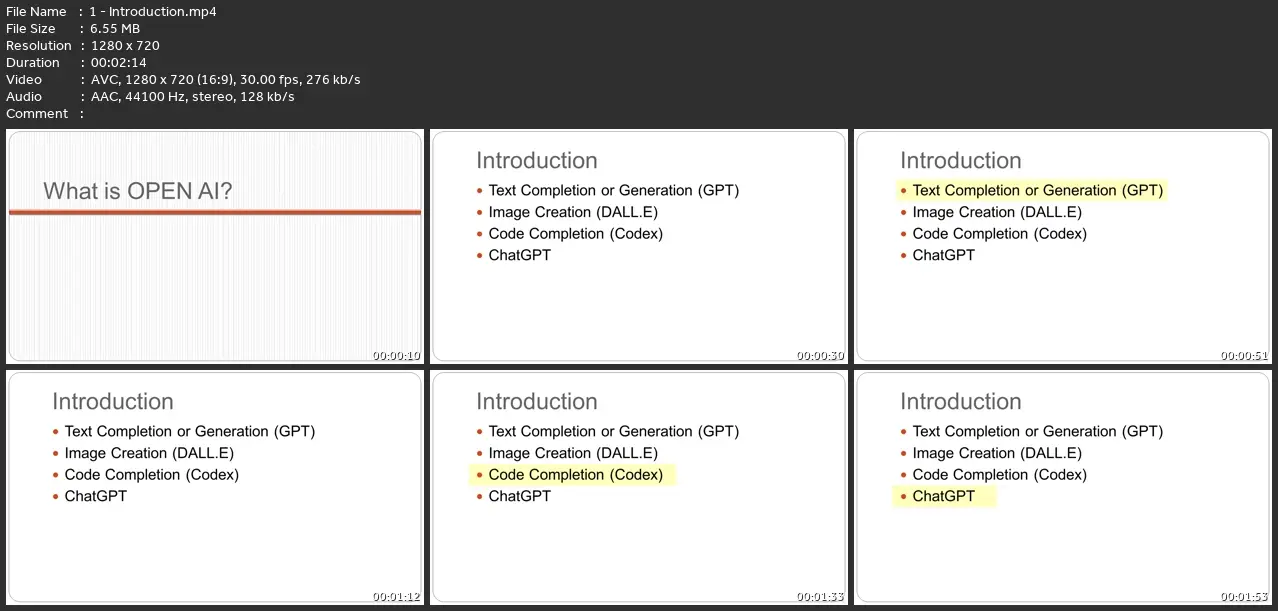
Task: Click the 'What is OPEN AI?' slide title
Action: (138, 191)
